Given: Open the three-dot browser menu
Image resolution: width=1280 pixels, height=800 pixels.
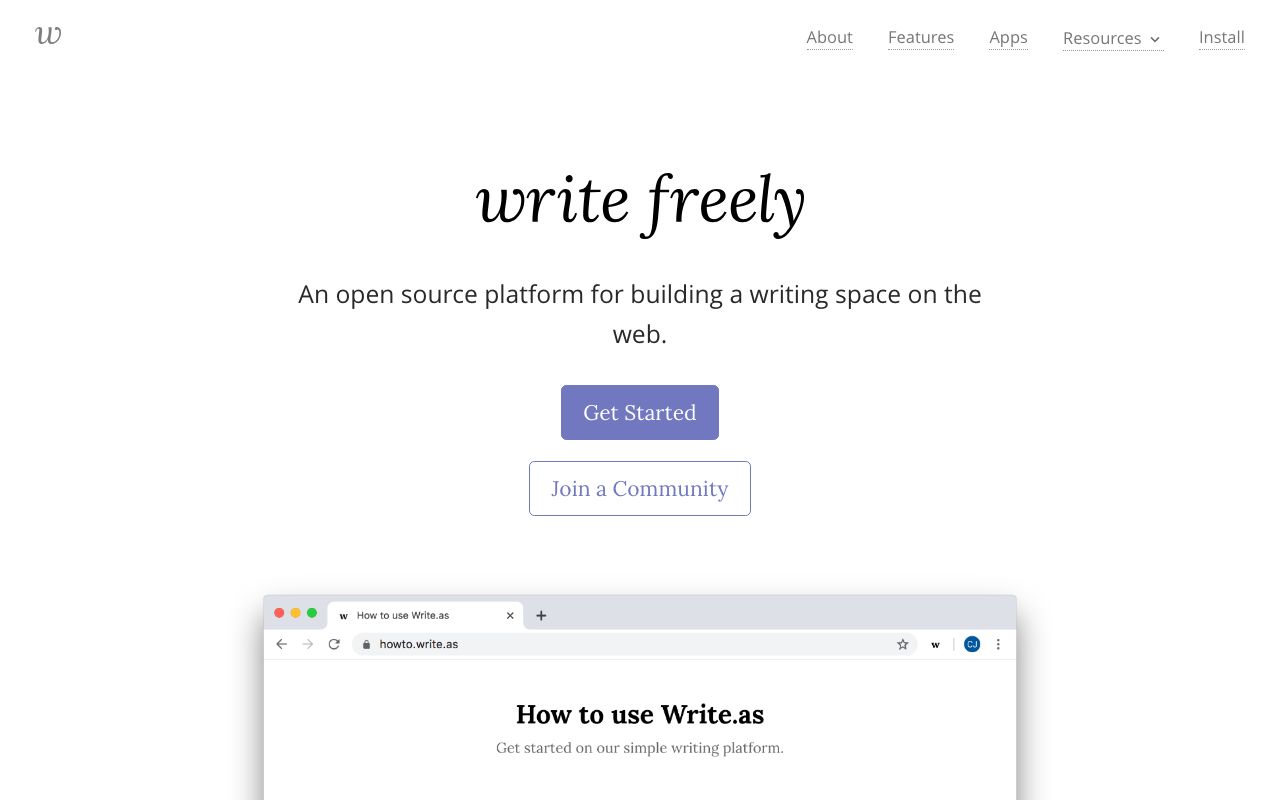Looking at the screenshot, I should coord(998,644).
